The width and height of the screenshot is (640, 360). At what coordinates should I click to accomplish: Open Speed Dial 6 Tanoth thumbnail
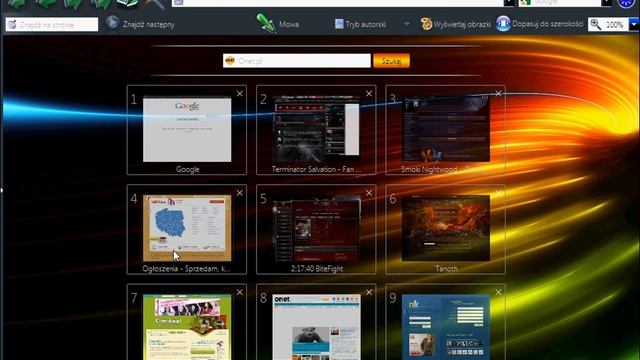point(446,228)
